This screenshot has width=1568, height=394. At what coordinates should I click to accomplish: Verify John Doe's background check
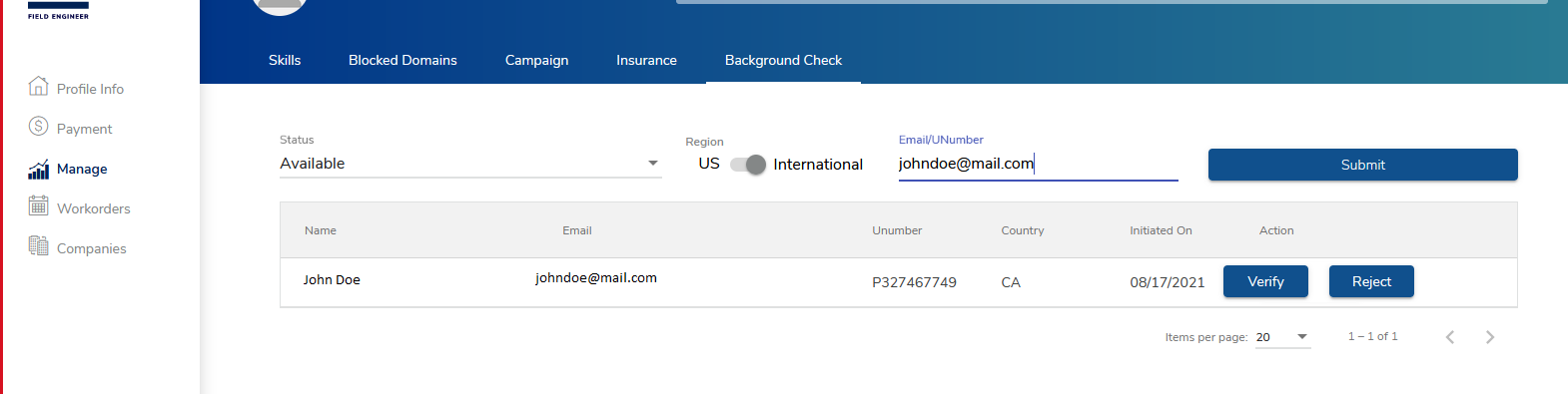click(1265, 281)
